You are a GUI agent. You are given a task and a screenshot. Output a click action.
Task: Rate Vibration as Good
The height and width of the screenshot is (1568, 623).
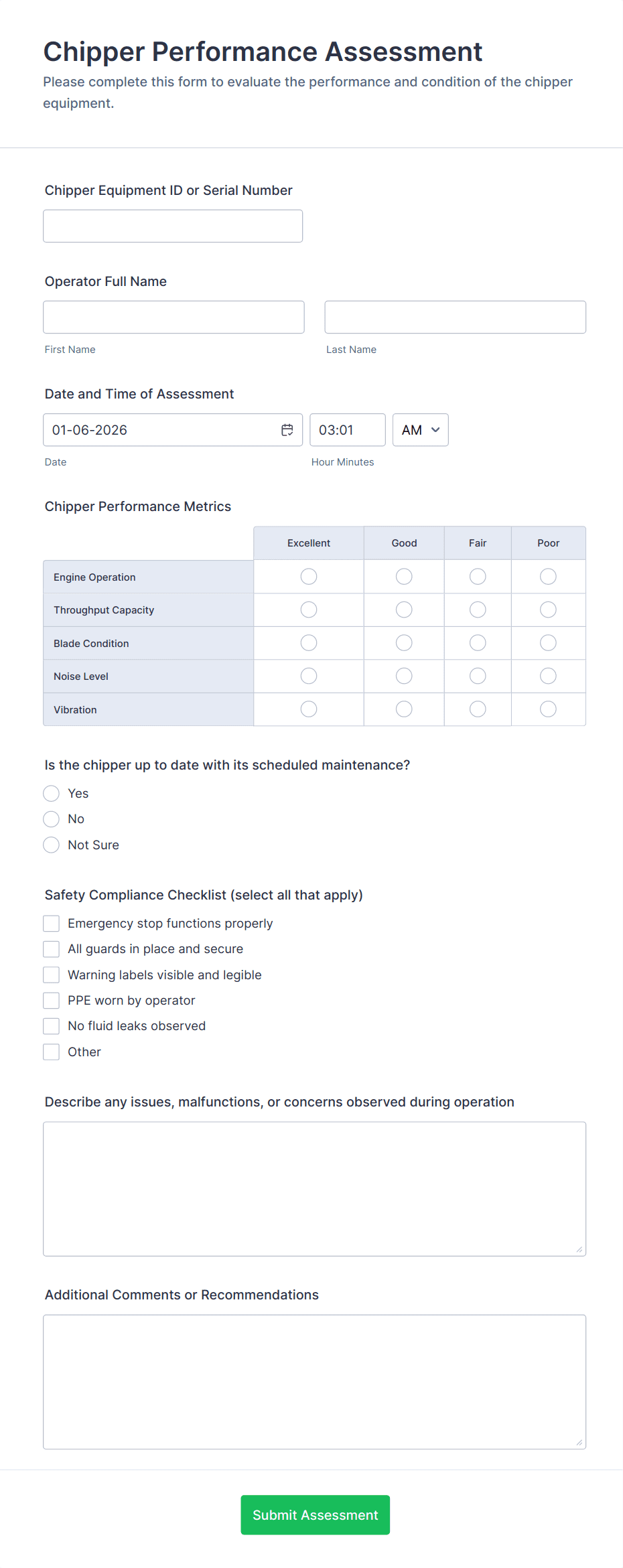click(x=404, y=709)
